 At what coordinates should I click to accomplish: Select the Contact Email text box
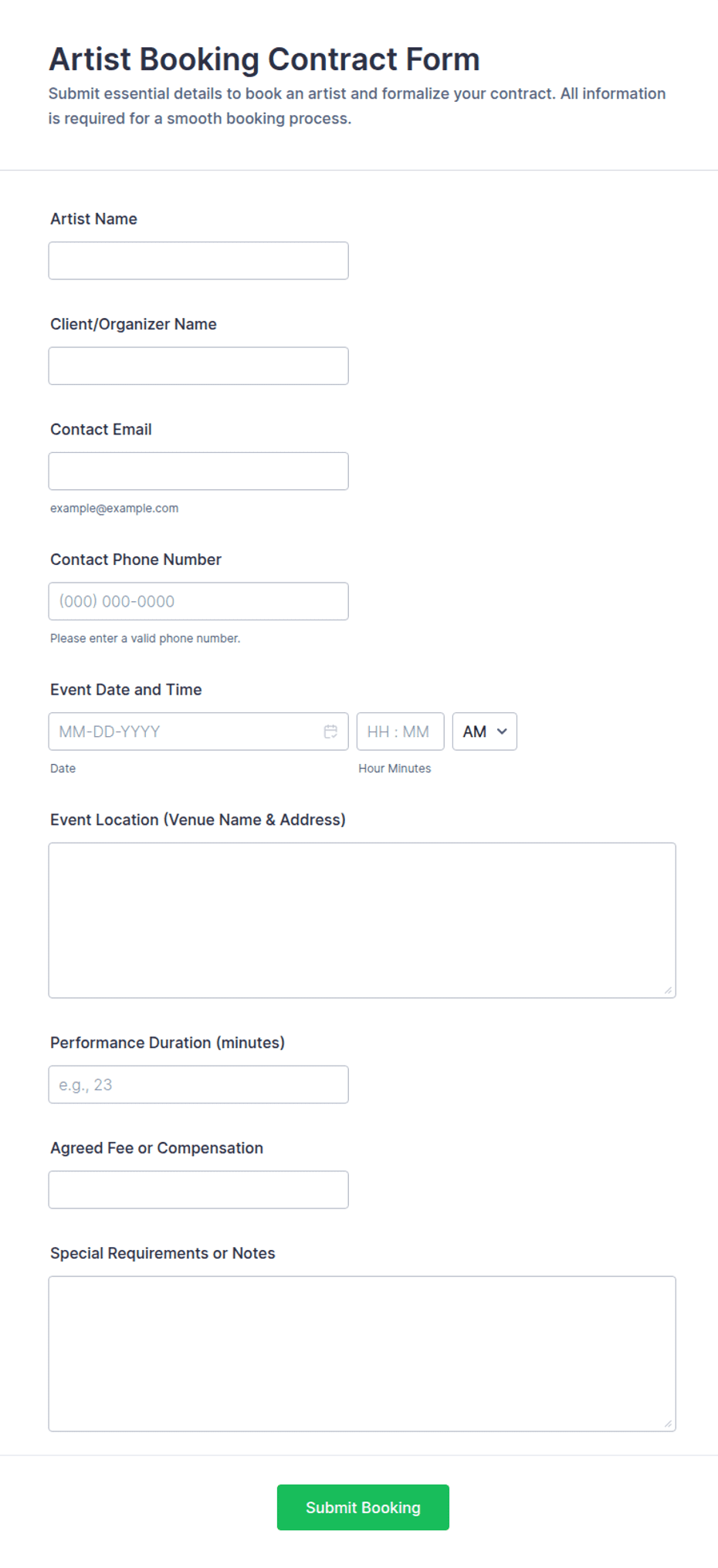(198, 471)
